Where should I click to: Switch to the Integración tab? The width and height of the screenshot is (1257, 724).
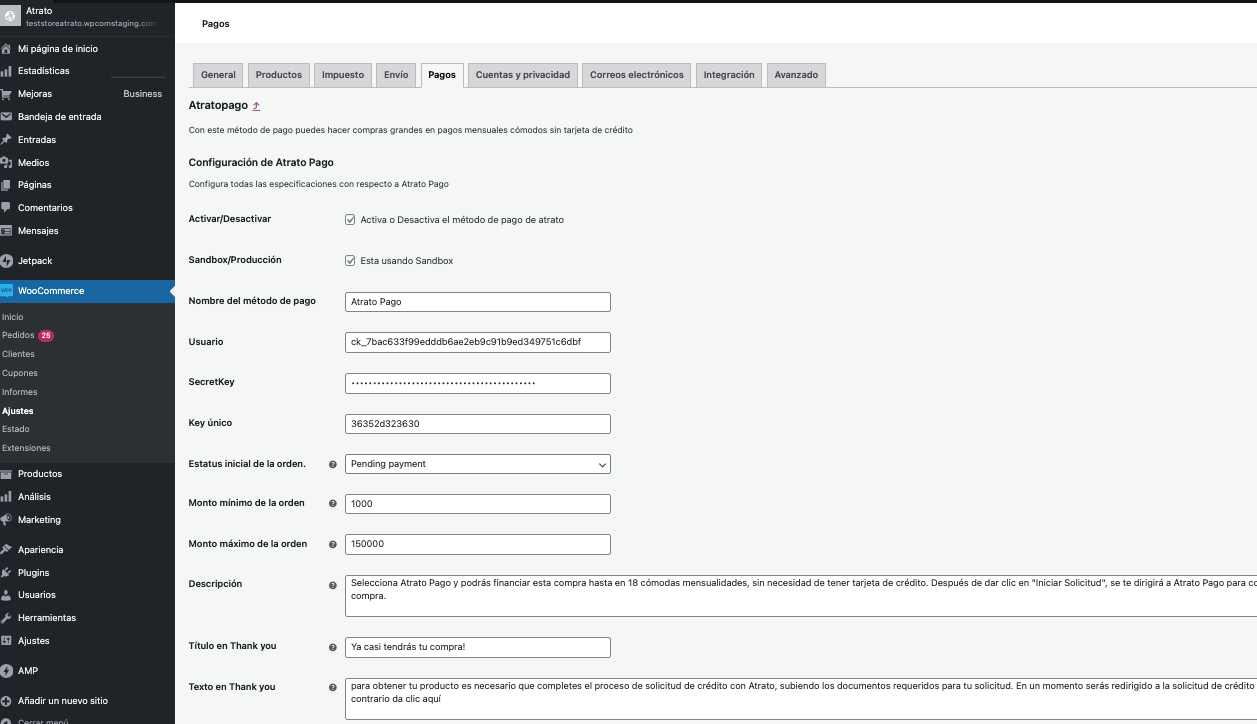(x=729, y=75)
